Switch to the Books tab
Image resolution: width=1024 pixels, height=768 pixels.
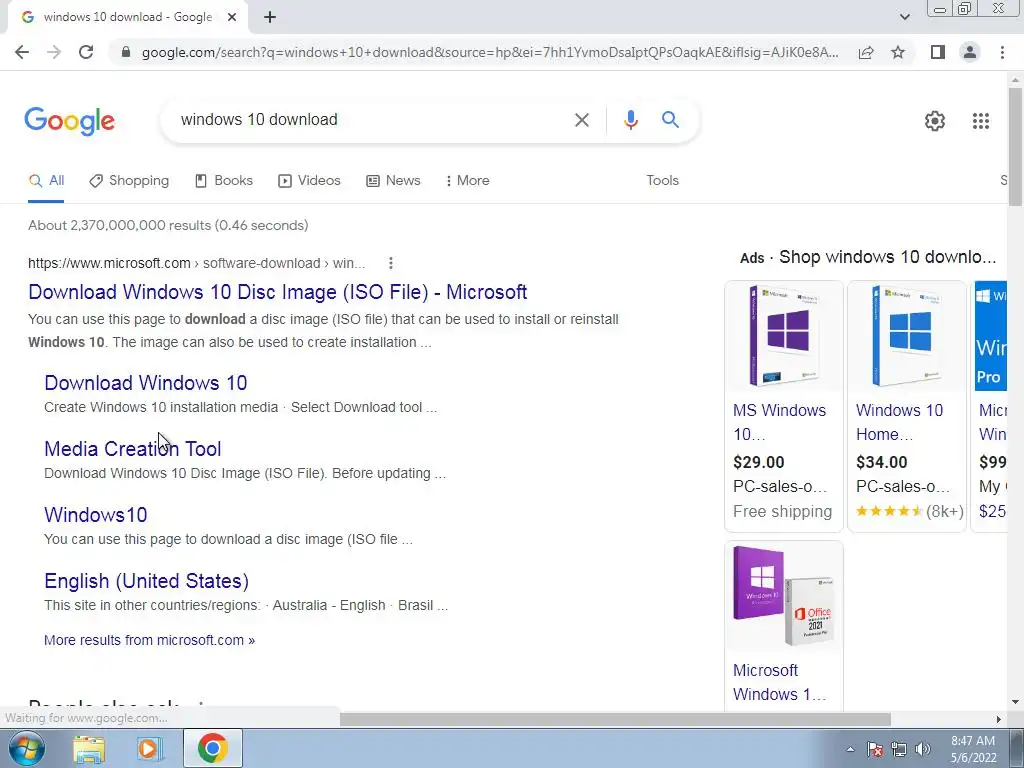click(224, 181)
